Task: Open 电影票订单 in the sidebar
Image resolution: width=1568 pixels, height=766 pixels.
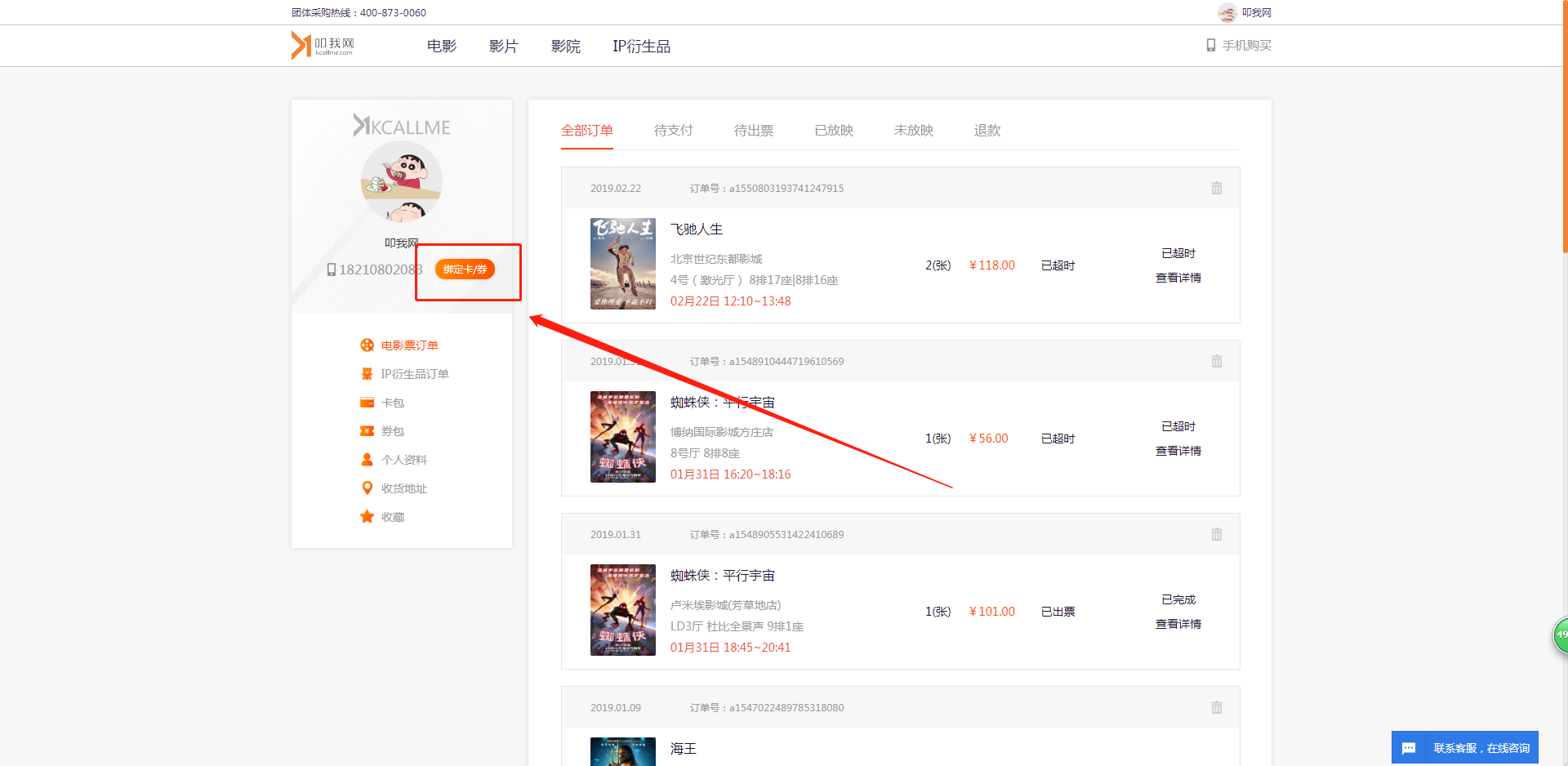Action: point(410,345)
